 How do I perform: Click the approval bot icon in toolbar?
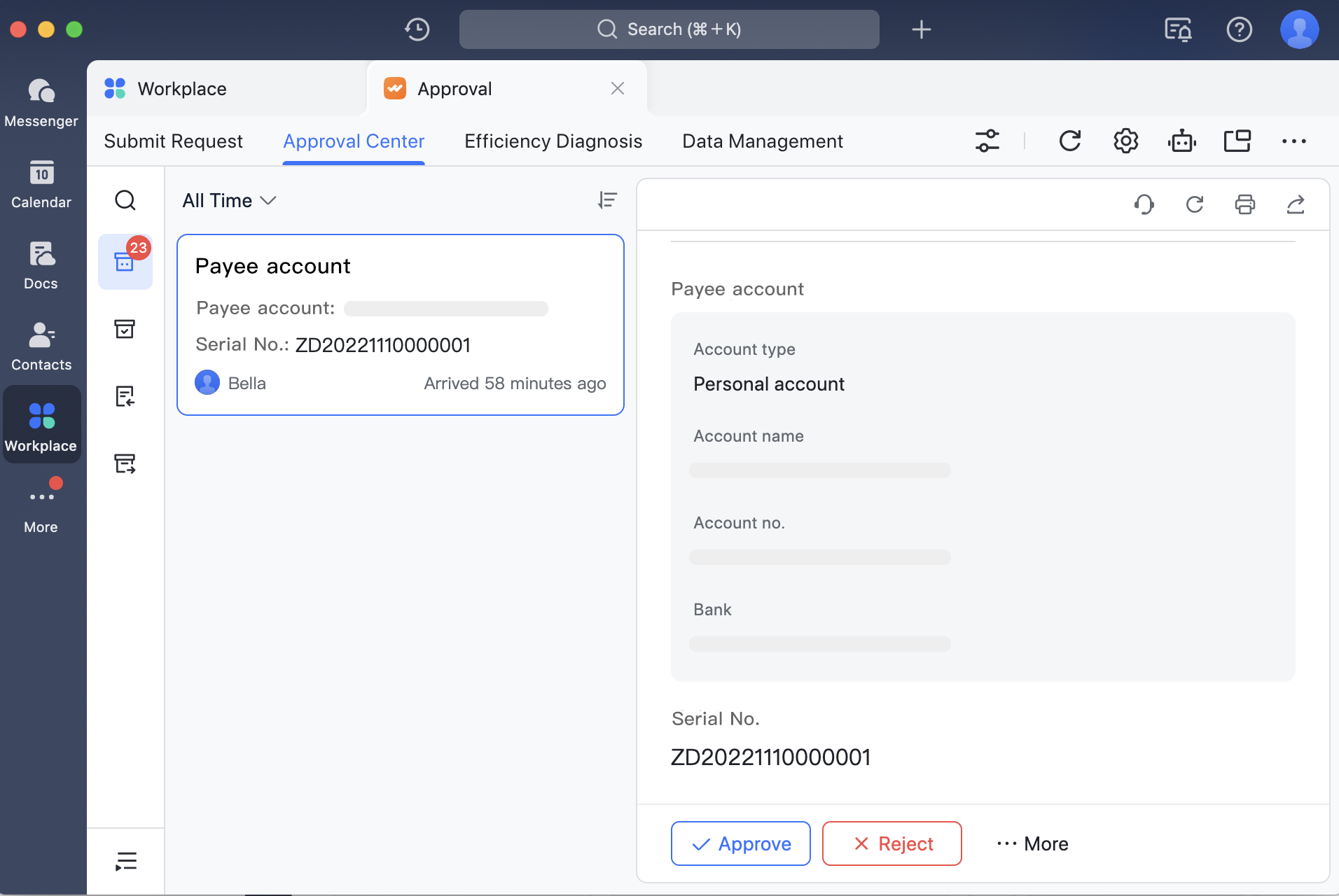click(1181, 140)
